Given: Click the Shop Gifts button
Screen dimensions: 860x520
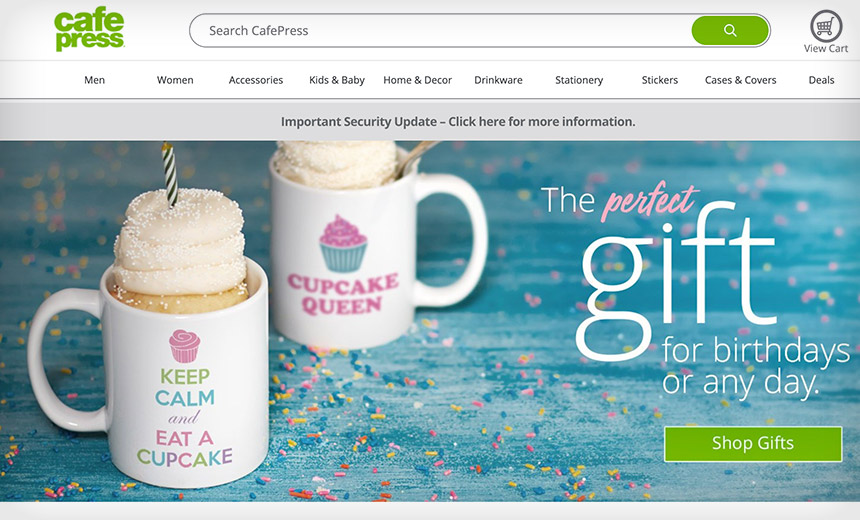Looking at the screenshot, I should pyautogui.click(x=753, y=443).
